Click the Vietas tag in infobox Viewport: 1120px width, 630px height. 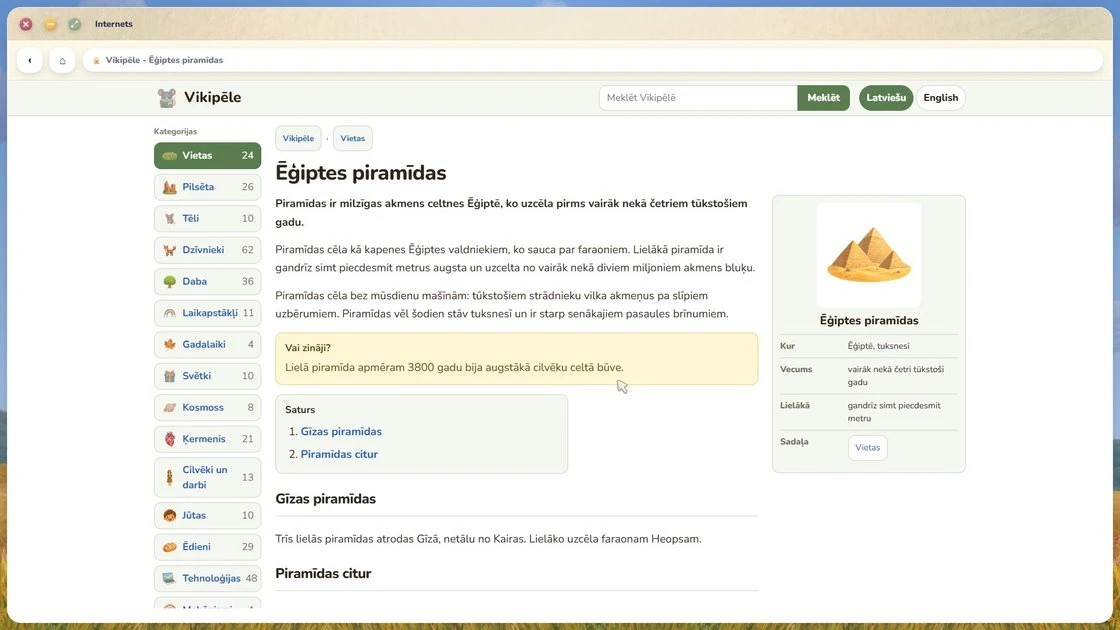click(x=867, y=448)
